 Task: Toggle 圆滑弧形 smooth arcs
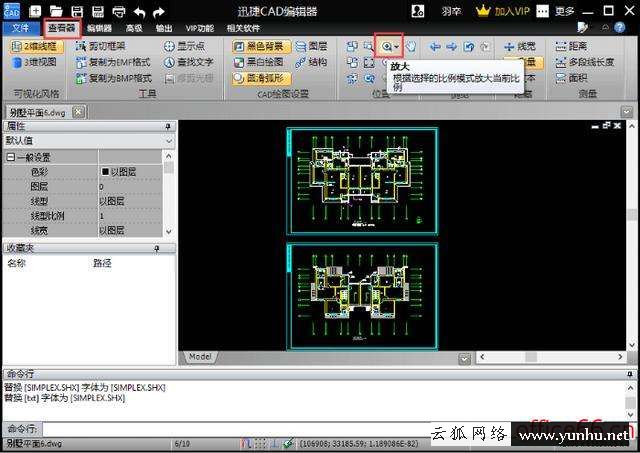tap(261, 78)
